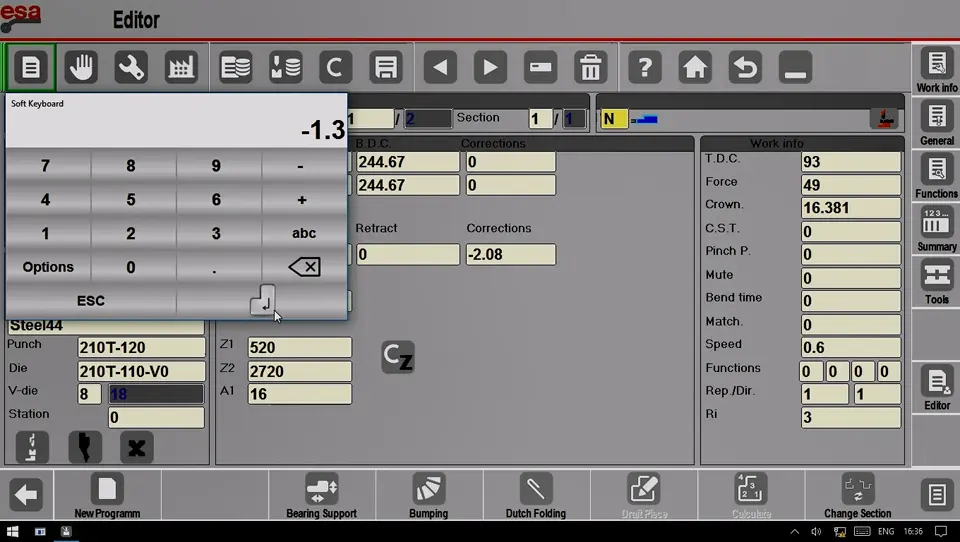Select the Z2 field showing 2720
Viewport: 960px width, 542px height.
click(x=299, y=371)
